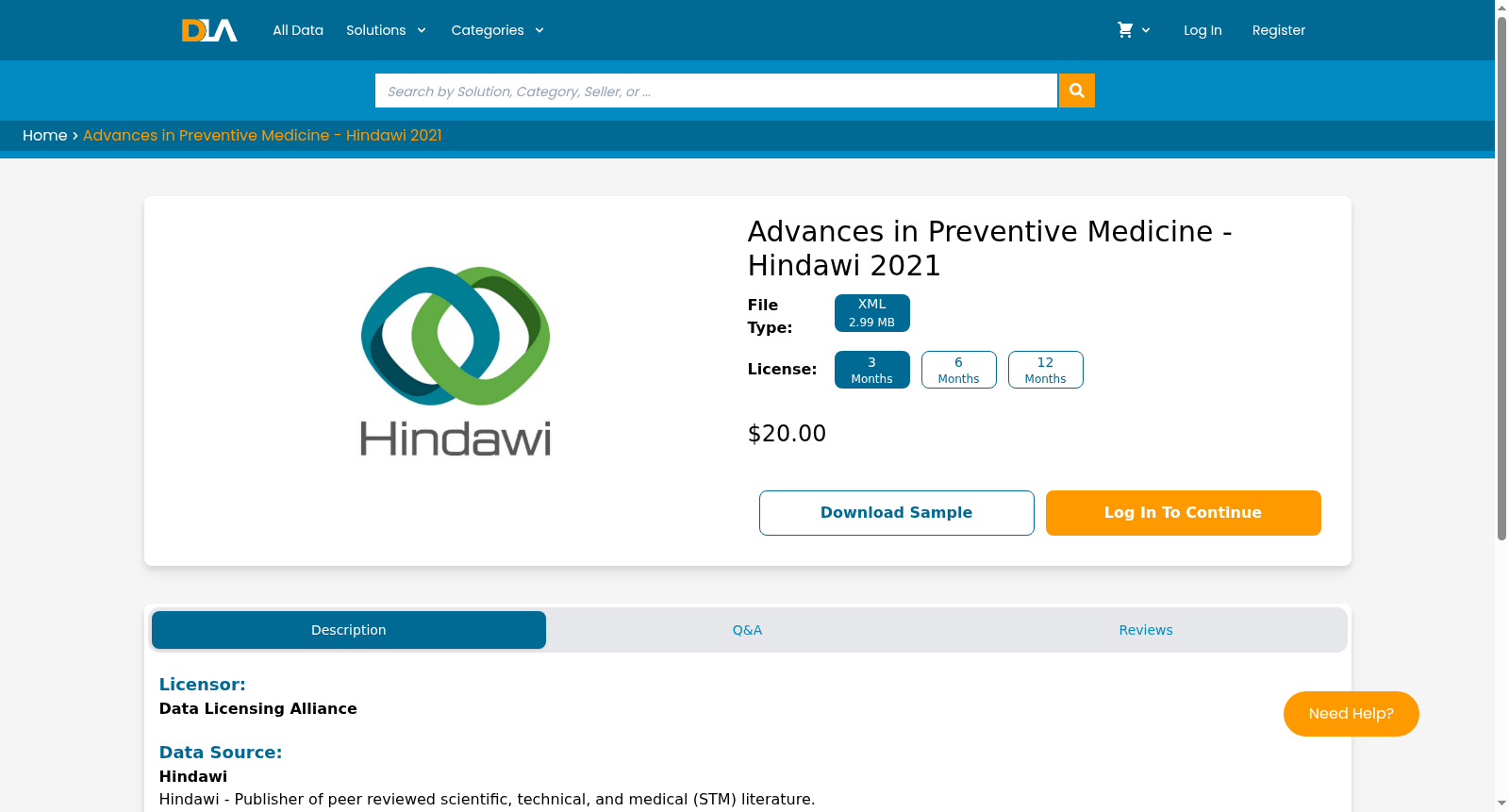This screenshot has width=1509, height=812.
Task: Click the scrollbar down arrow
Action: (x=1501, y=804)
